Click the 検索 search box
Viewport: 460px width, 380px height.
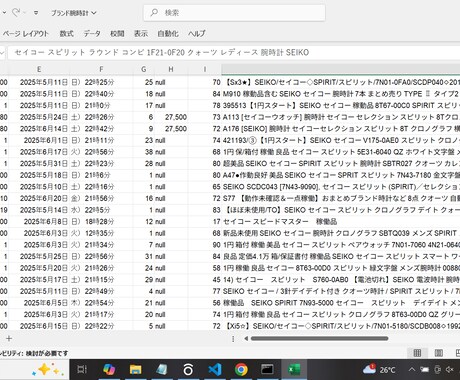tap(234, 13)
